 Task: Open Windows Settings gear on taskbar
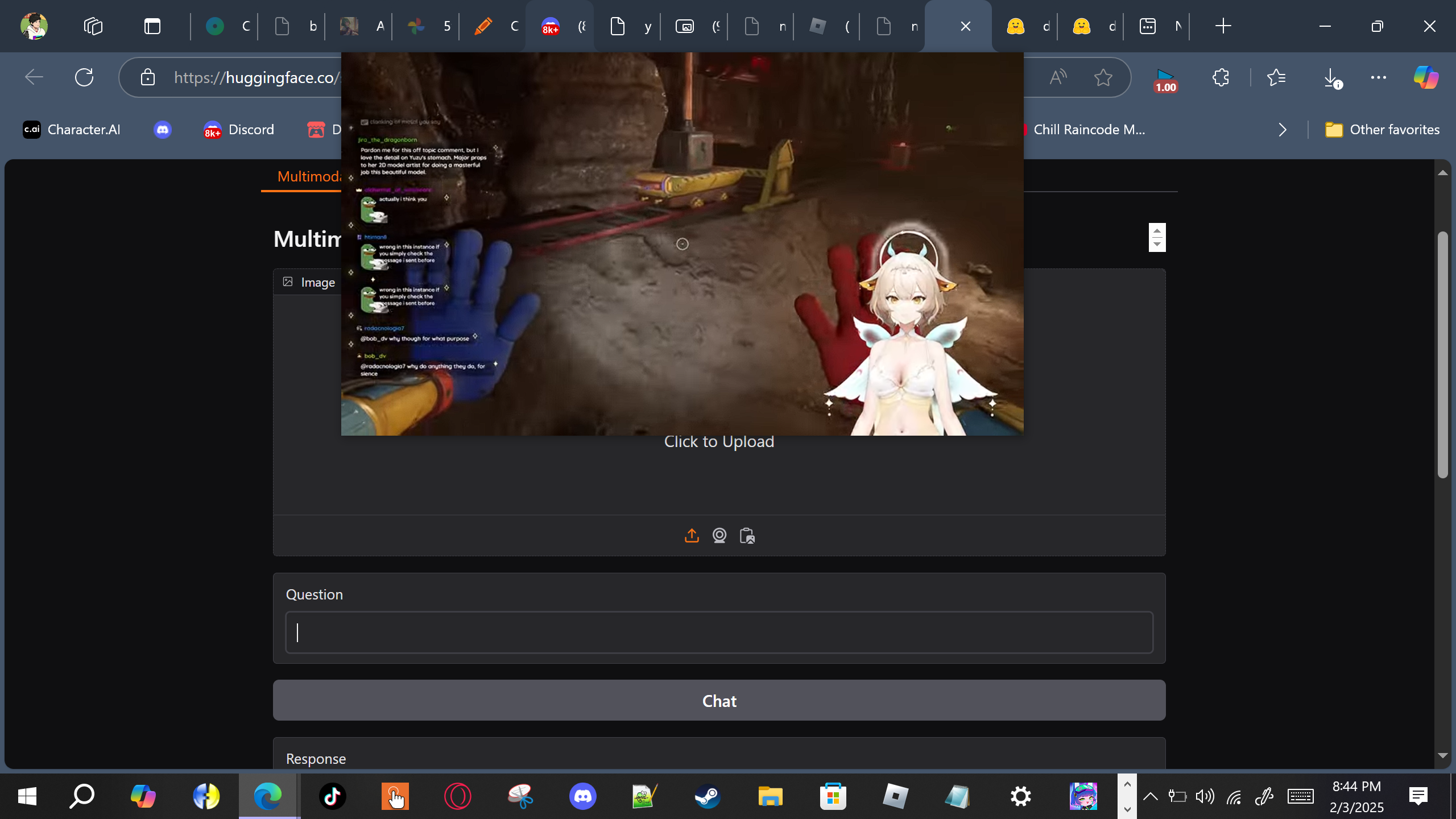[x=1020, y=796]
